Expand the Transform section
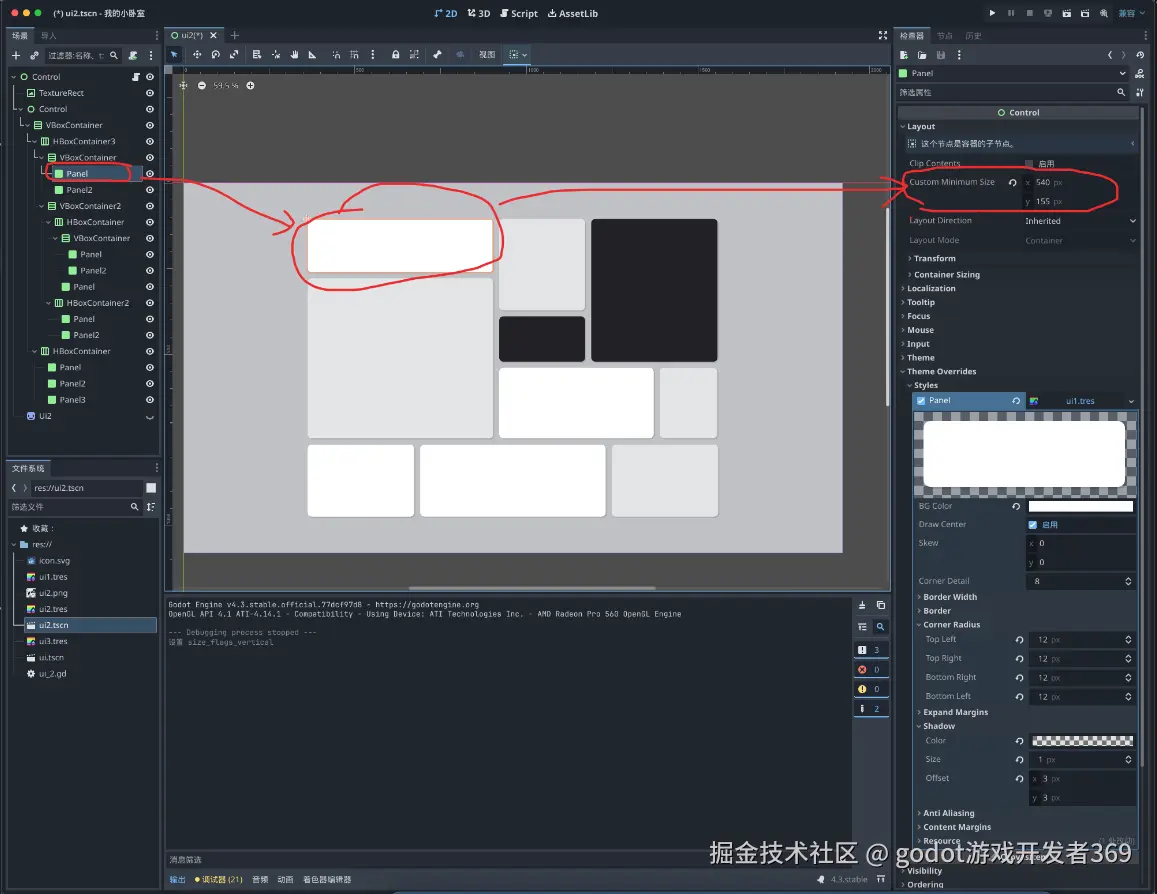The height and width of the screenshot is (894, 1157). click(934, 259)
